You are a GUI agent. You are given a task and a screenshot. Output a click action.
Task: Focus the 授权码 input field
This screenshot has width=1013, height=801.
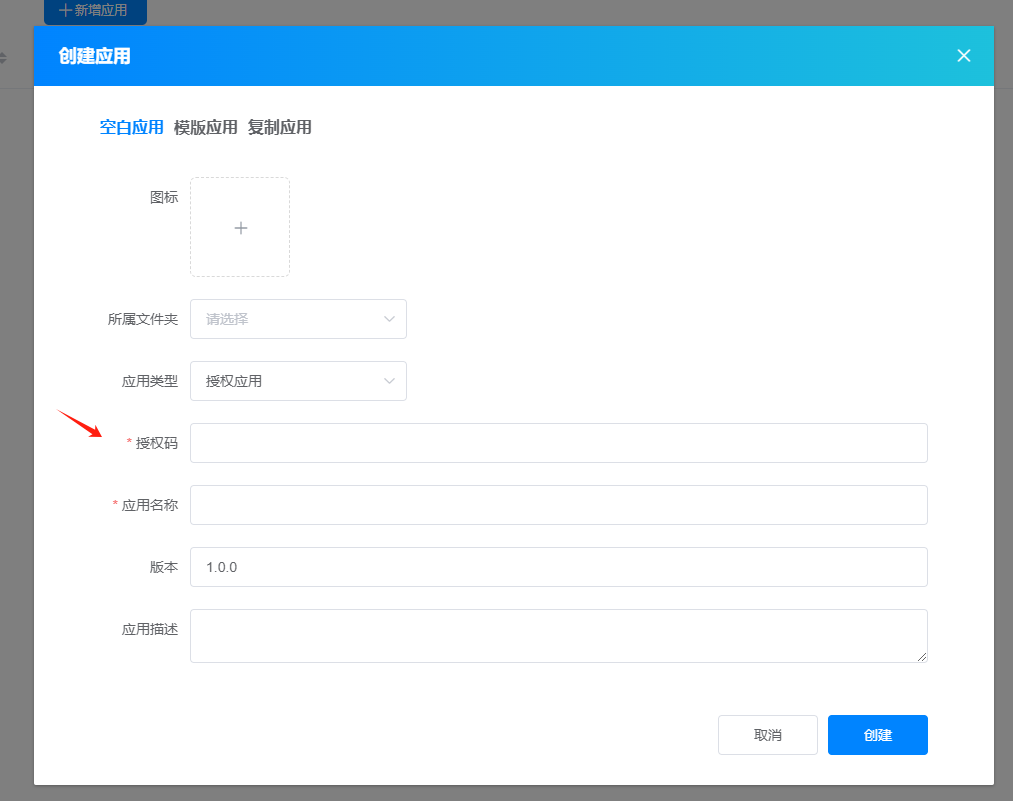[x=559, y=443]
